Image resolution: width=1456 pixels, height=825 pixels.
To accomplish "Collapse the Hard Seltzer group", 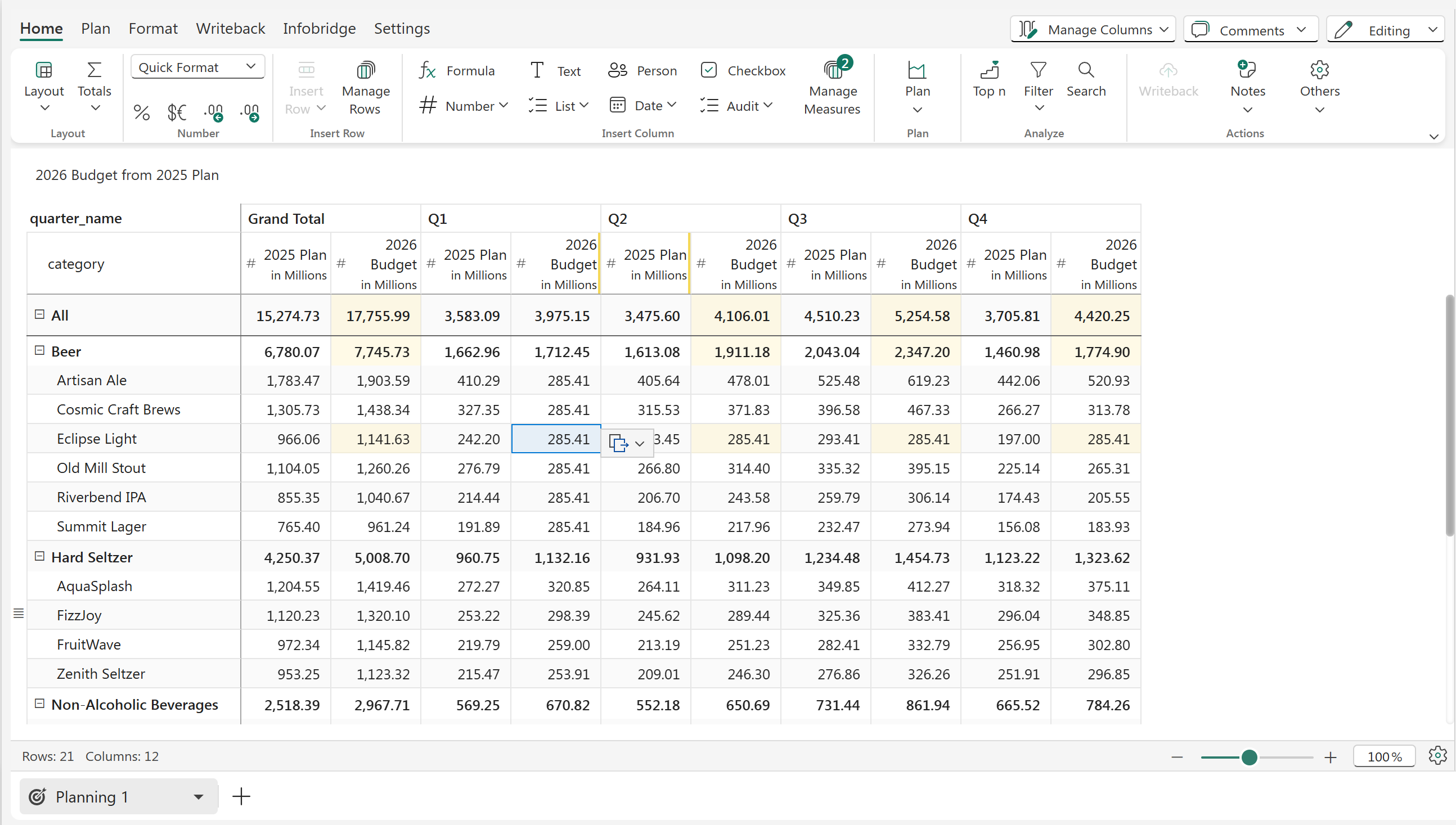I will (x=40, y=556).
